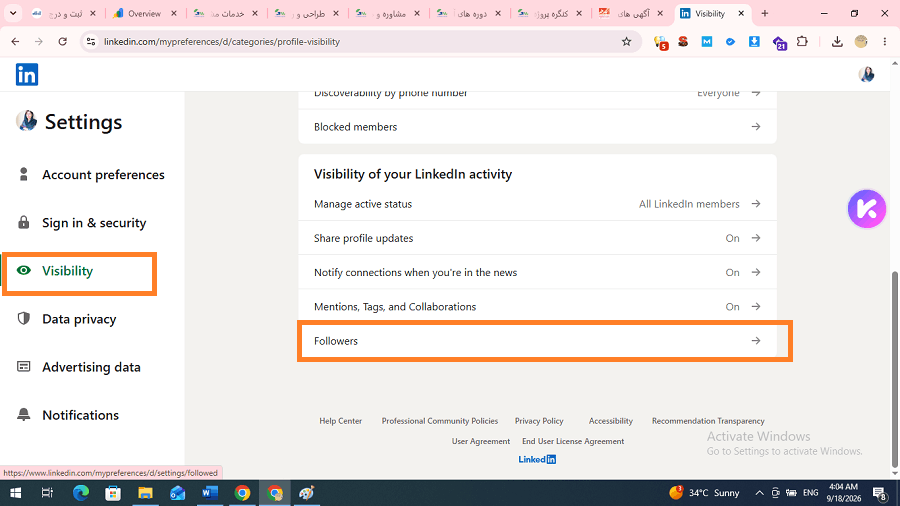Click the Sign in & security lock icon
This screenshot has height=506, width=900.
[x=24, y=222]
